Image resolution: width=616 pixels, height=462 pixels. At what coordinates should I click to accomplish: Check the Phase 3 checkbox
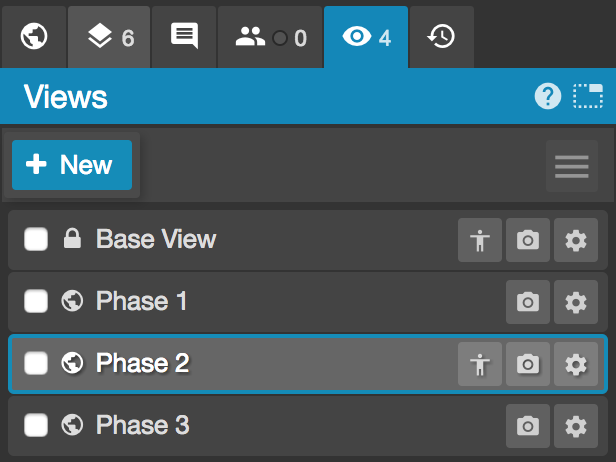click(x=36, y=426)
